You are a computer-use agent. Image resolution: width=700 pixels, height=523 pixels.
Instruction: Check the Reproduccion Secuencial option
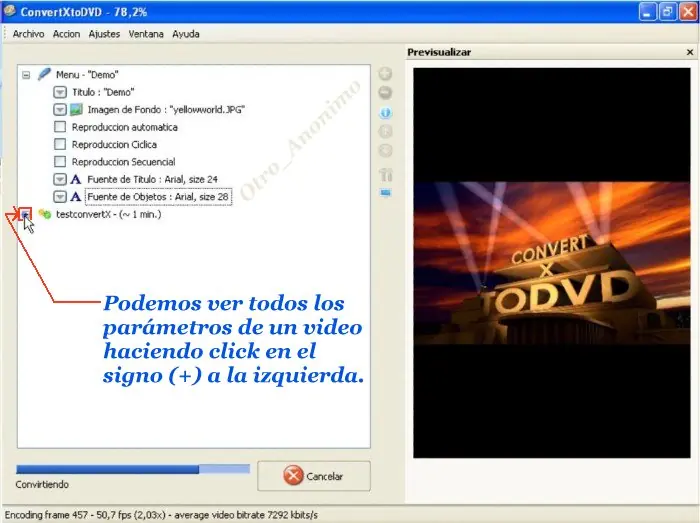tap(60, 162)
